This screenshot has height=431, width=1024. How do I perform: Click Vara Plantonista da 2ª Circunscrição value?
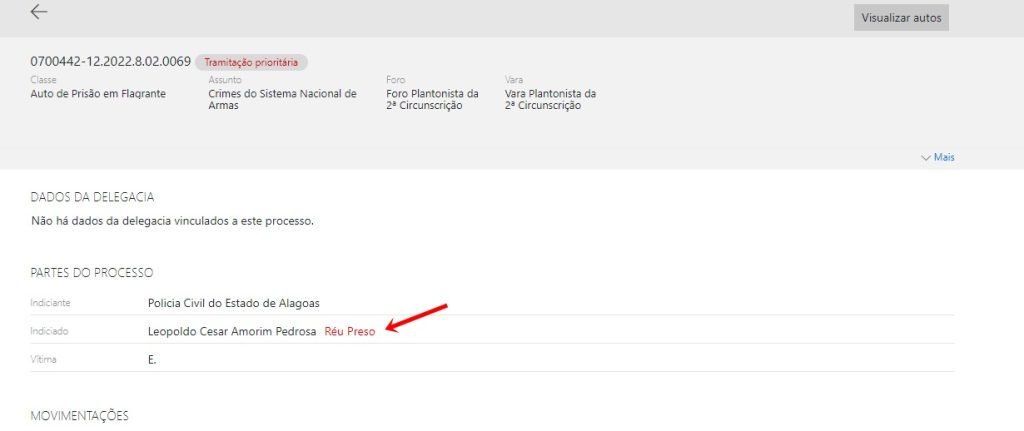(551, 100)
